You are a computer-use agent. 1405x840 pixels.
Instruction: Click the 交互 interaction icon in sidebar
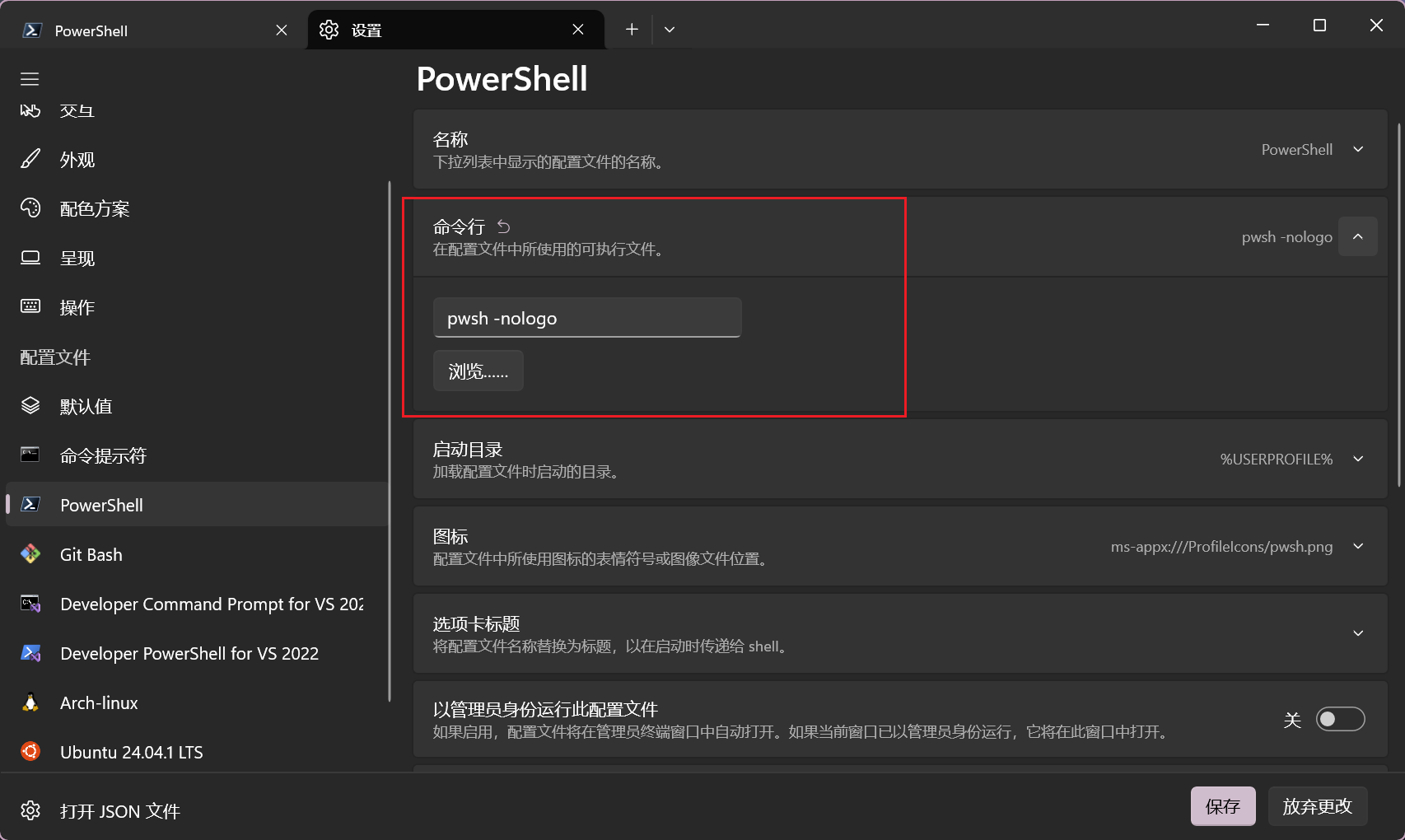[x=30, y=110]
